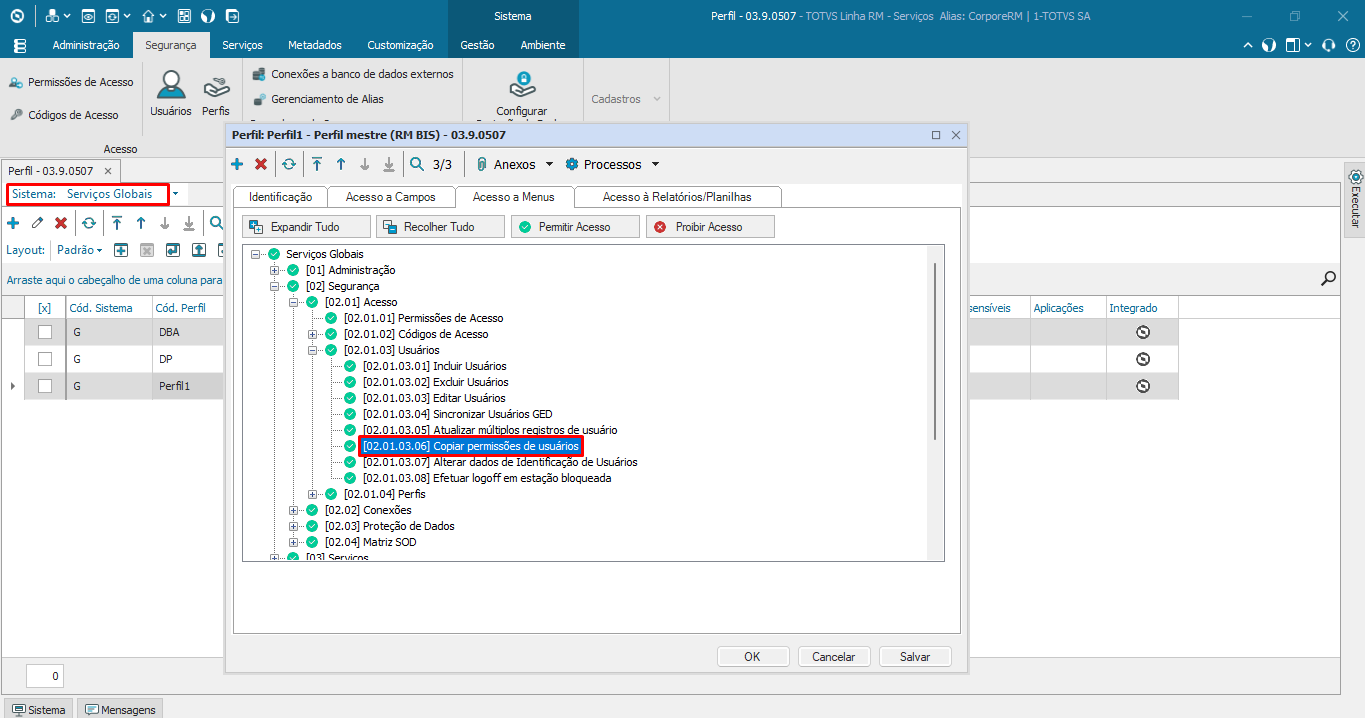Image resolution: width=1365 pixels, height=718 pixels.
Task: Open the Acesso a Campos tab
Action: [391, 197]
